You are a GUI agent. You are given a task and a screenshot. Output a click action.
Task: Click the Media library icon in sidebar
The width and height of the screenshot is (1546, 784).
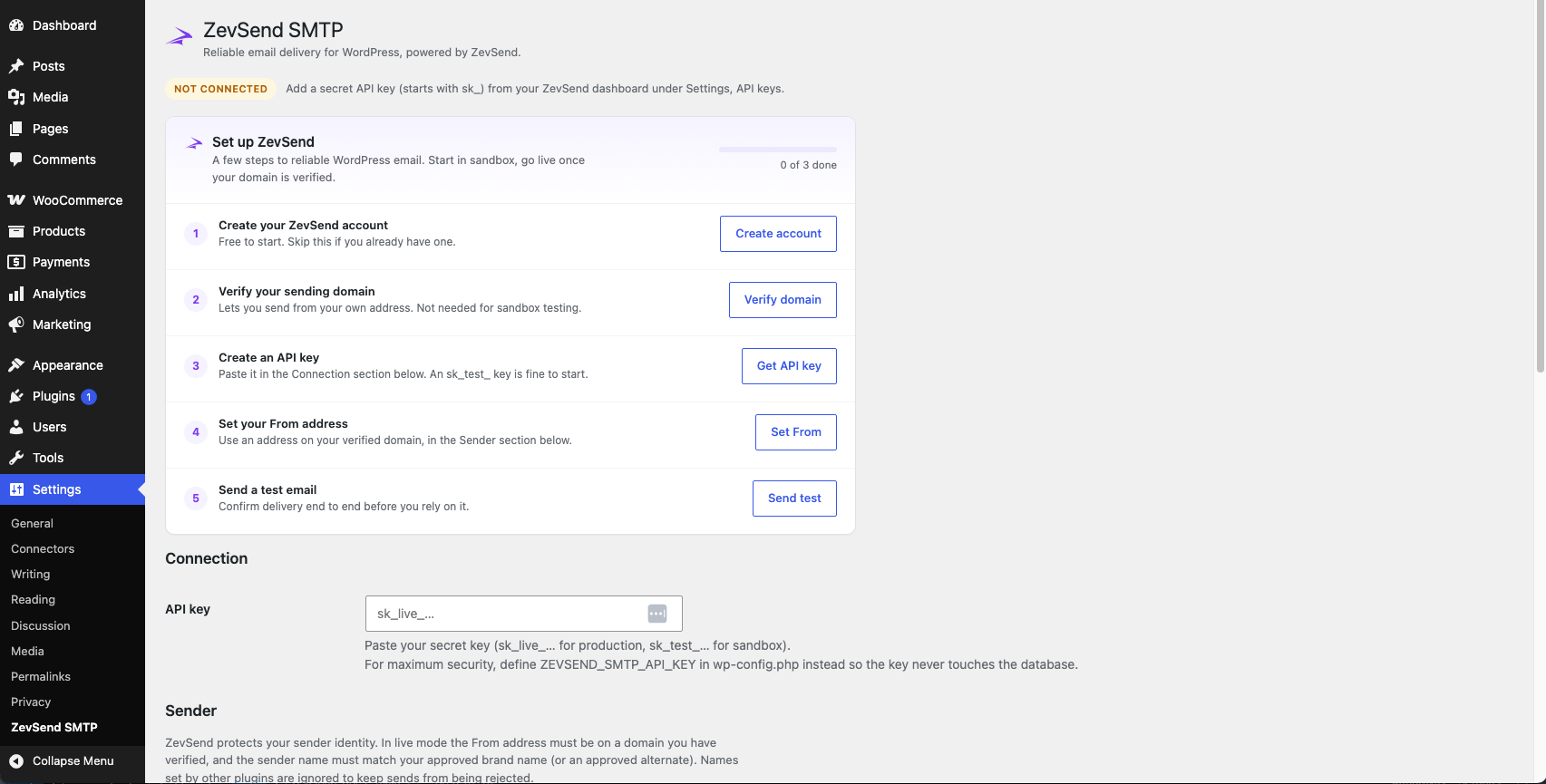click(16, 97)
